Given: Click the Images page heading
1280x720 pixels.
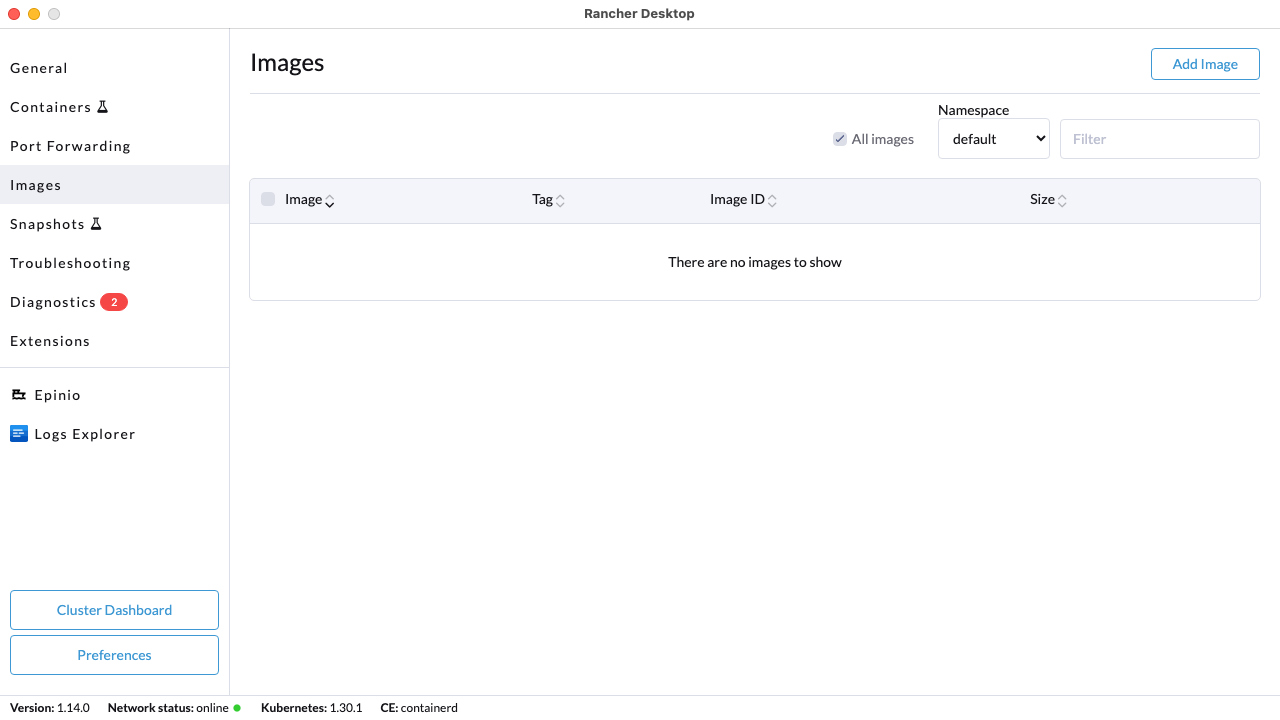Looking at the screenshot, I should coord(287,63).
